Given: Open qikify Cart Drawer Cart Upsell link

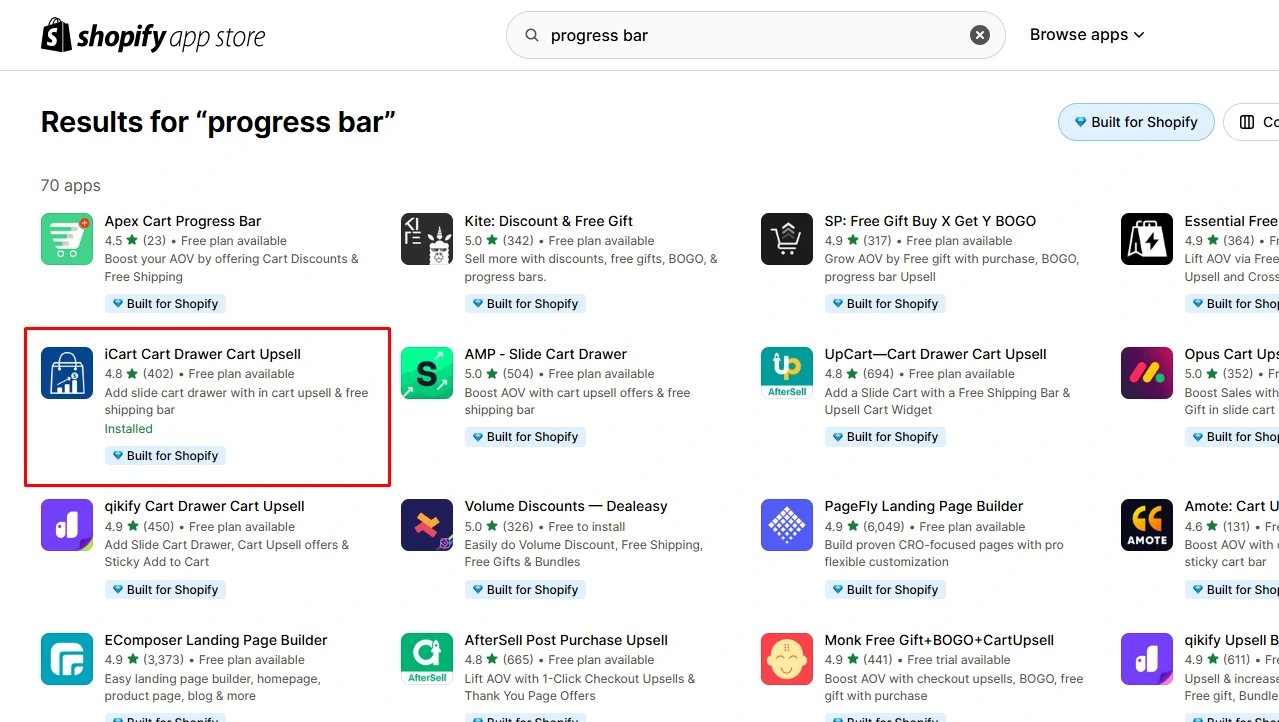Looking at the screenshot, I should click(x=205, y=506).
